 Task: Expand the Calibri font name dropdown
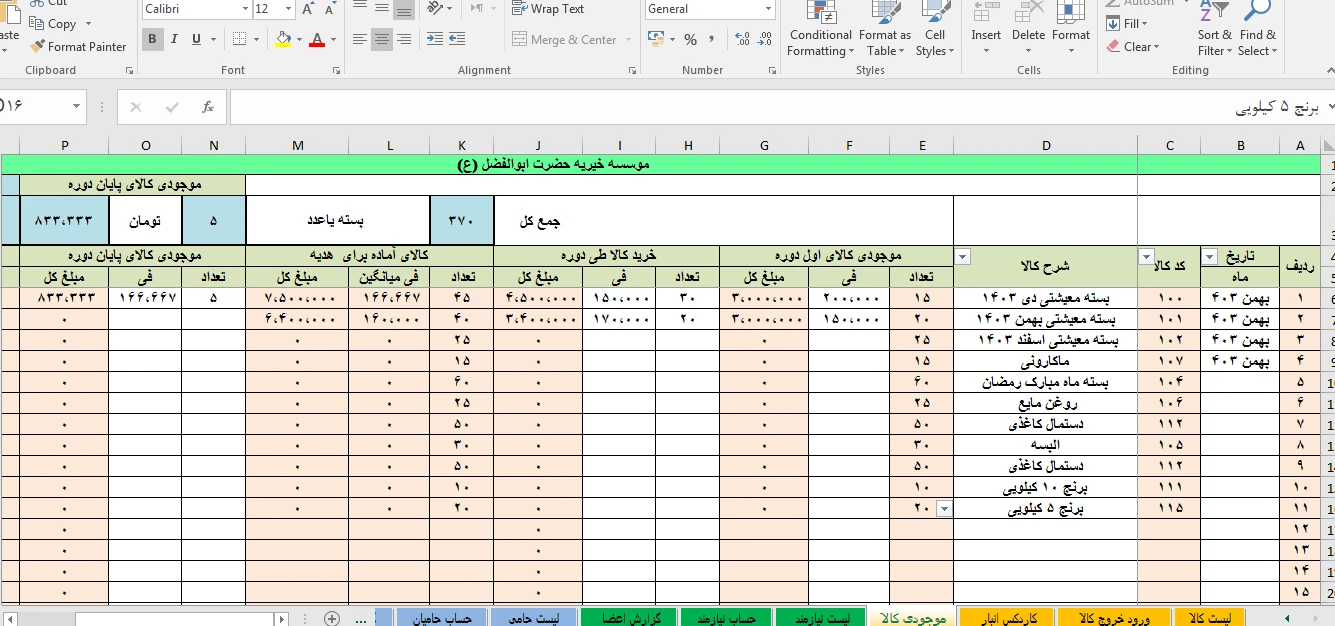coord(245,9)
